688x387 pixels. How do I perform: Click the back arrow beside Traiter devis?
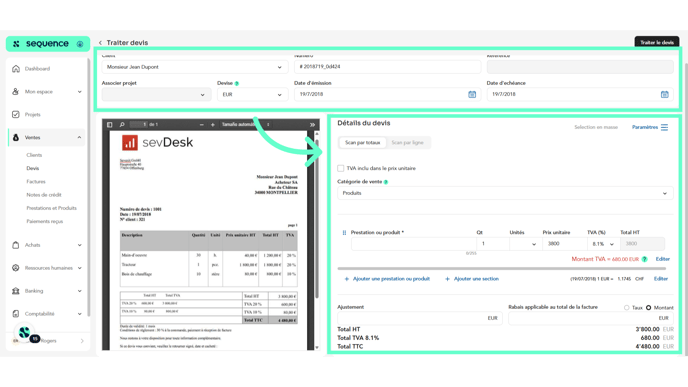coord(100,43)
